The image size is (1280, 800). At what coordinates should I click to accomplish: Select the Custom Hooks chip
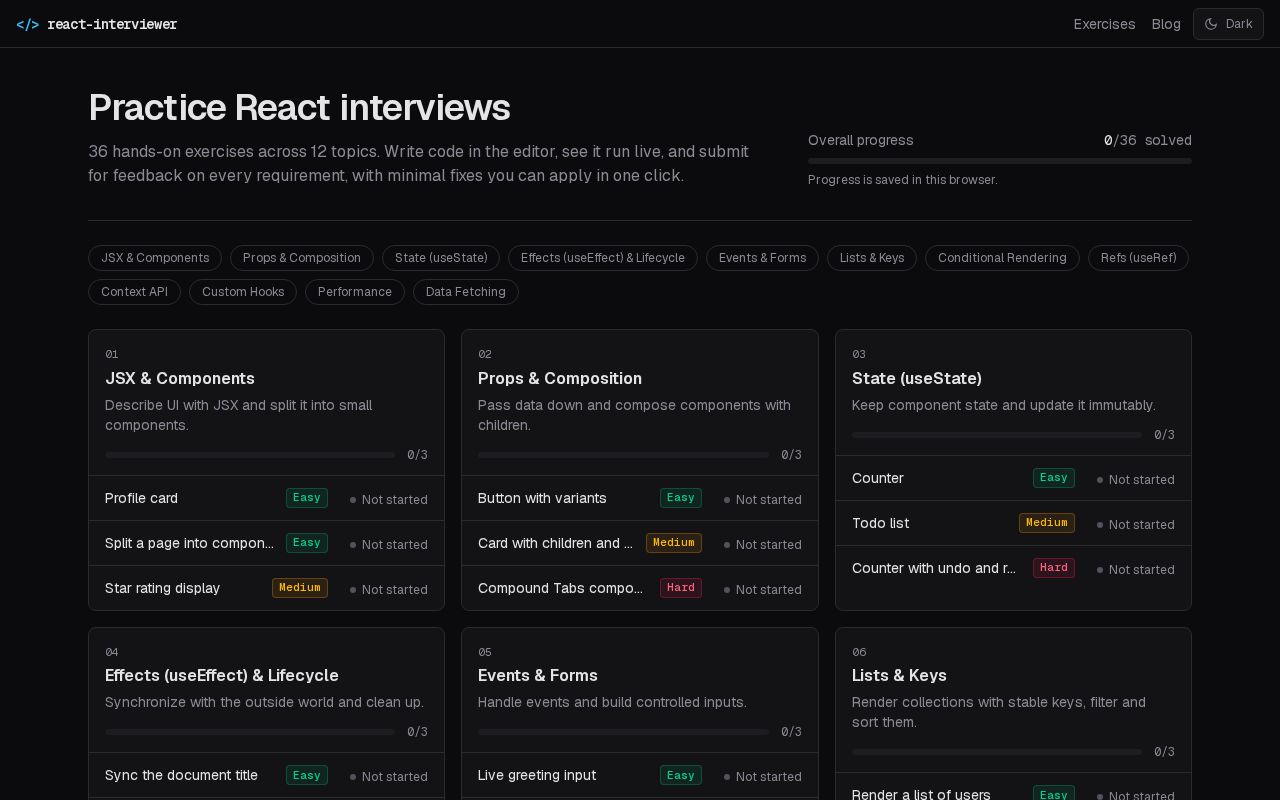(x=243, y=292)
